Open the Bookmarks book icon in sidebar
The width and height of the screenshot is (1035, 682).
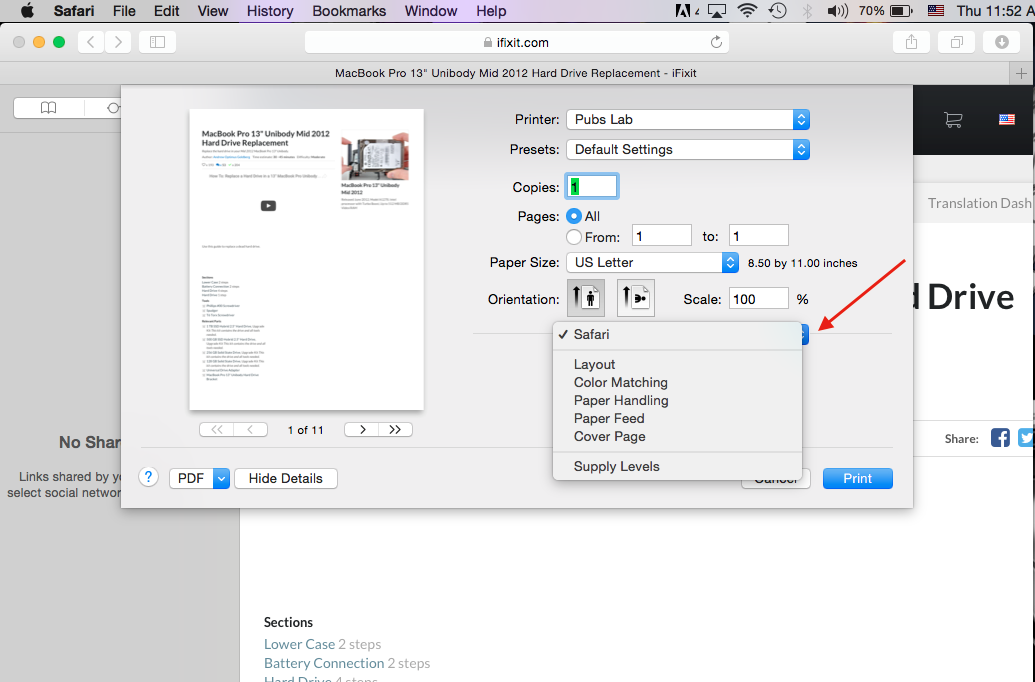pyautogui.click(x=48, y=108)
